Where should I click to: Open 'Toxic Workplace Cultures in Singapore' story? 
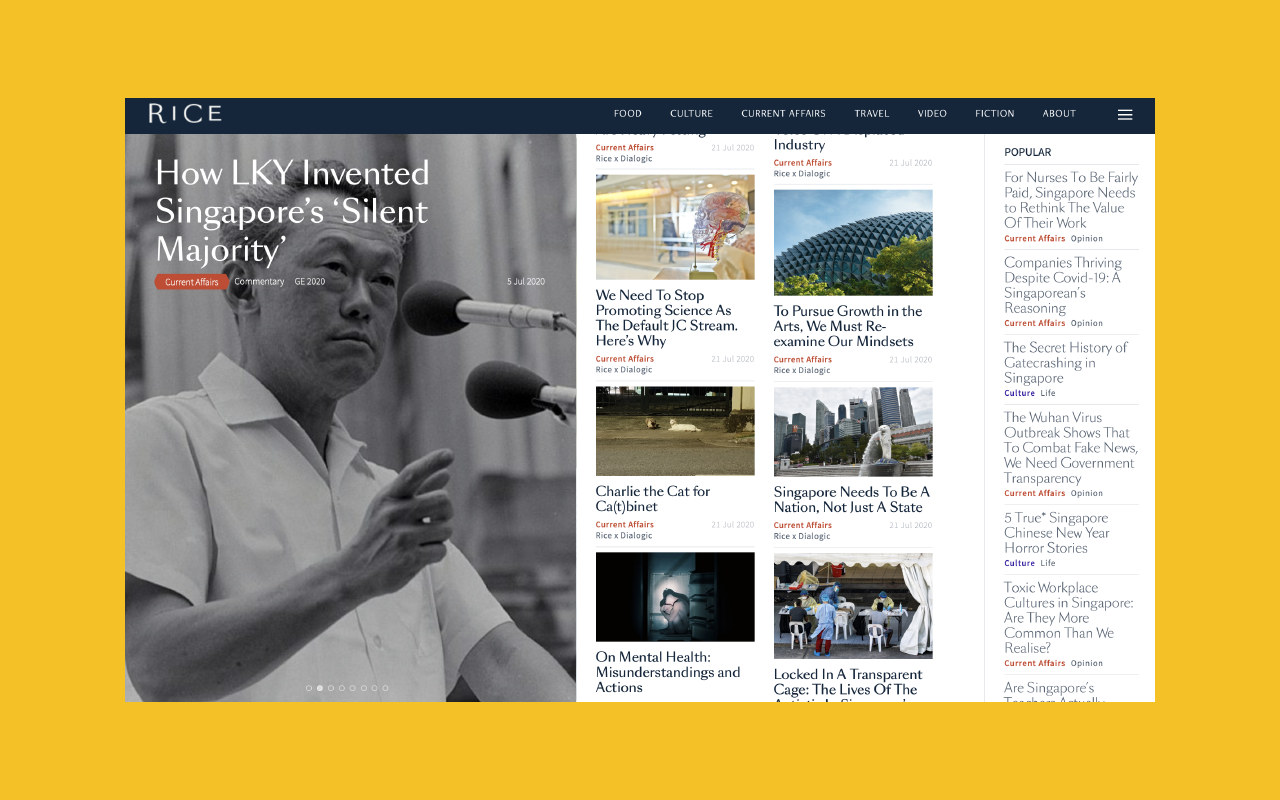[x=1069, y=617]
